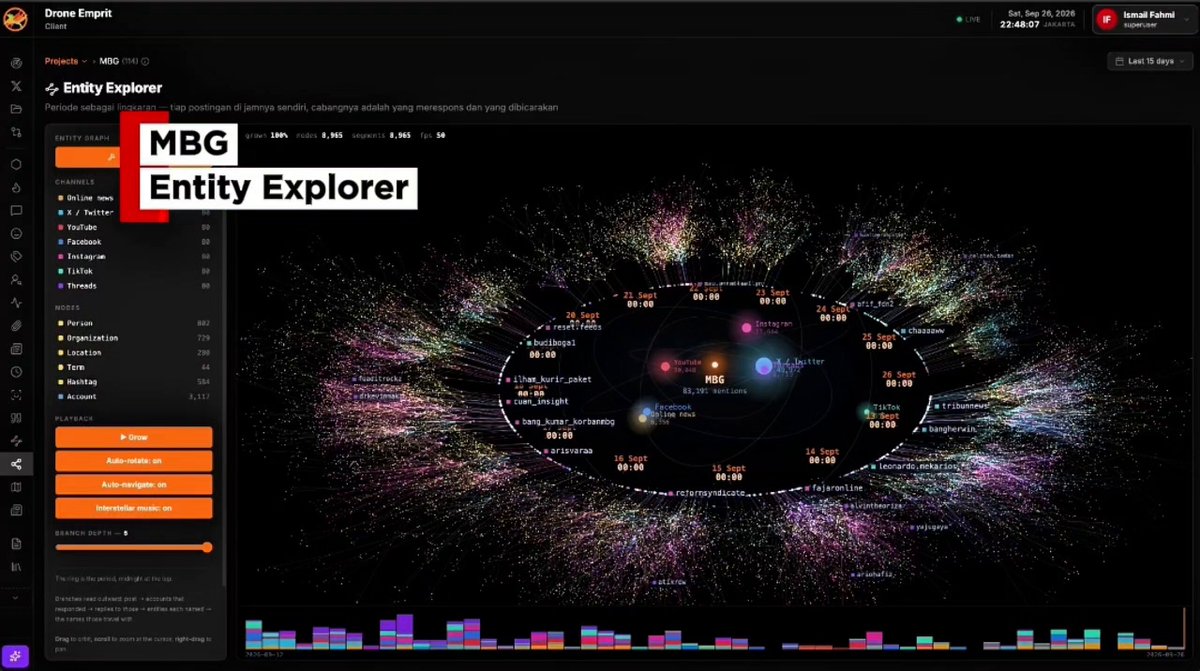Toggle Auto-rotate: on
The image size is (1200, 671).
(134, 461)
